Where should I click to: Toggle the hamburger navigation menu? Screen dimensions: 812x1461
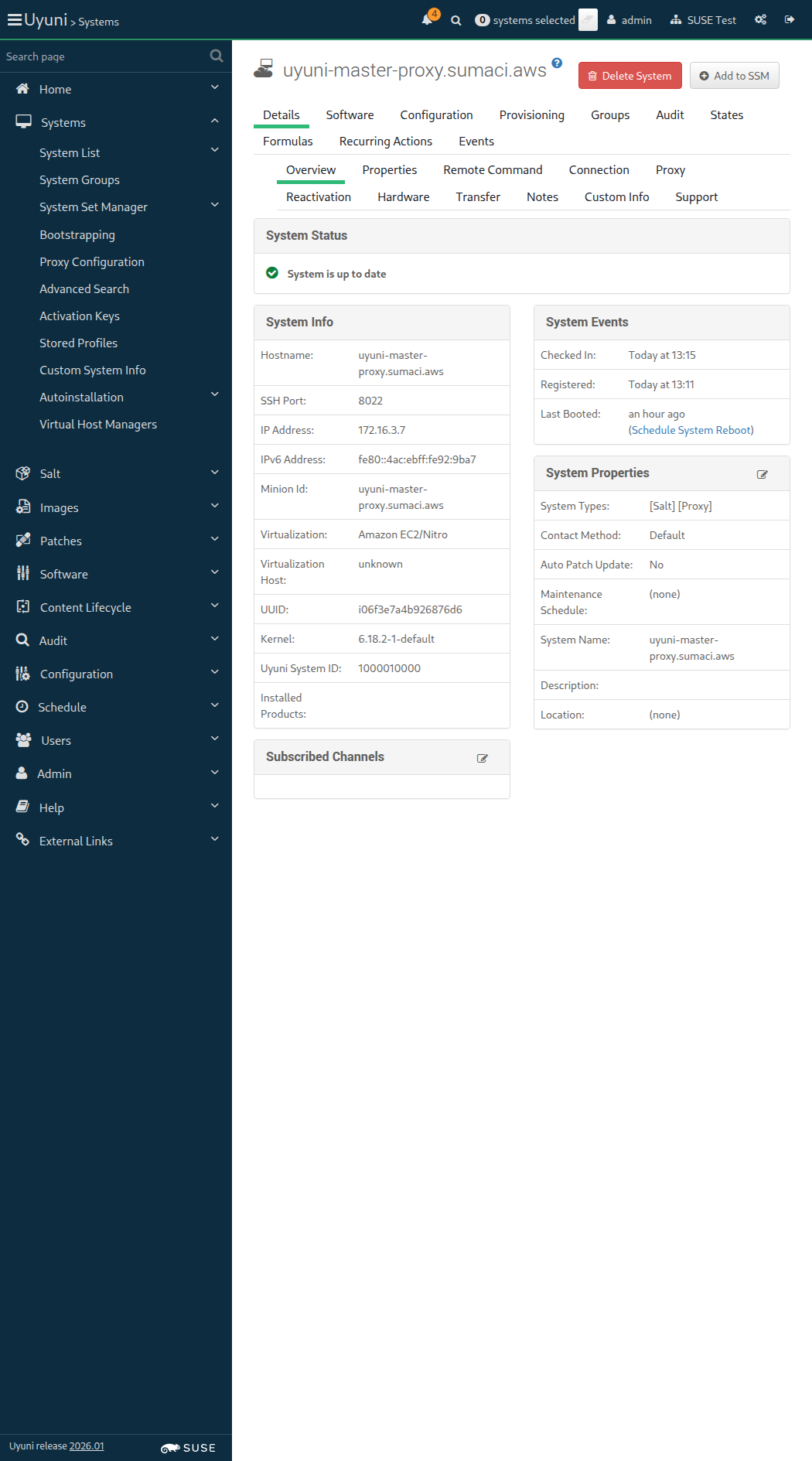point(15,20)
